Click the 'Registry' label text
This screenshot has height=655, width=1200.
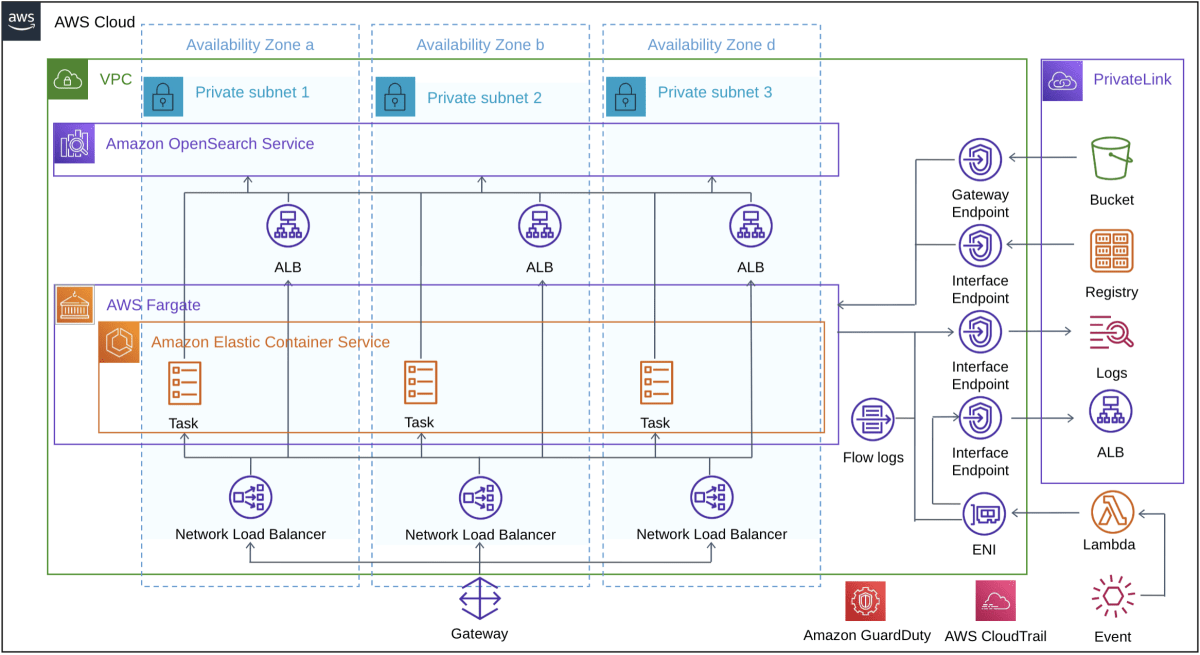pos(1112,292)
